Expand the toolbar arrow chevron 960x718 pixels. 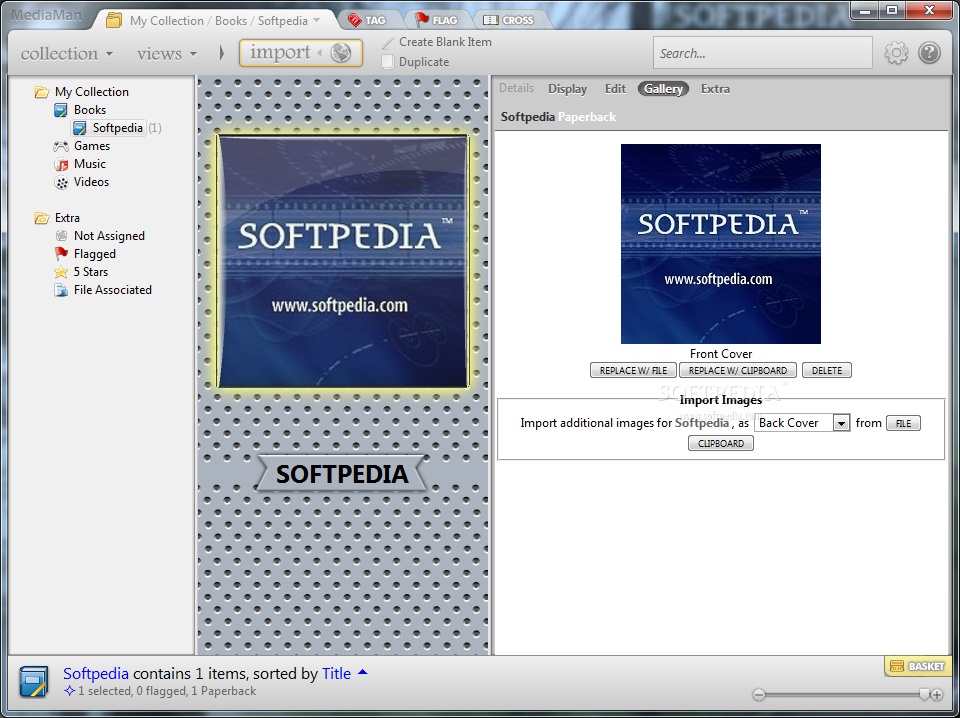[222, 53]
